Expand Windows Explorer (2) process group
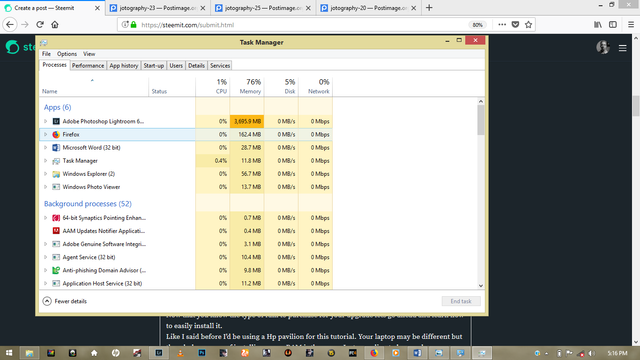The height and width of the screenshot is (360, 640). tap(46, 174)
